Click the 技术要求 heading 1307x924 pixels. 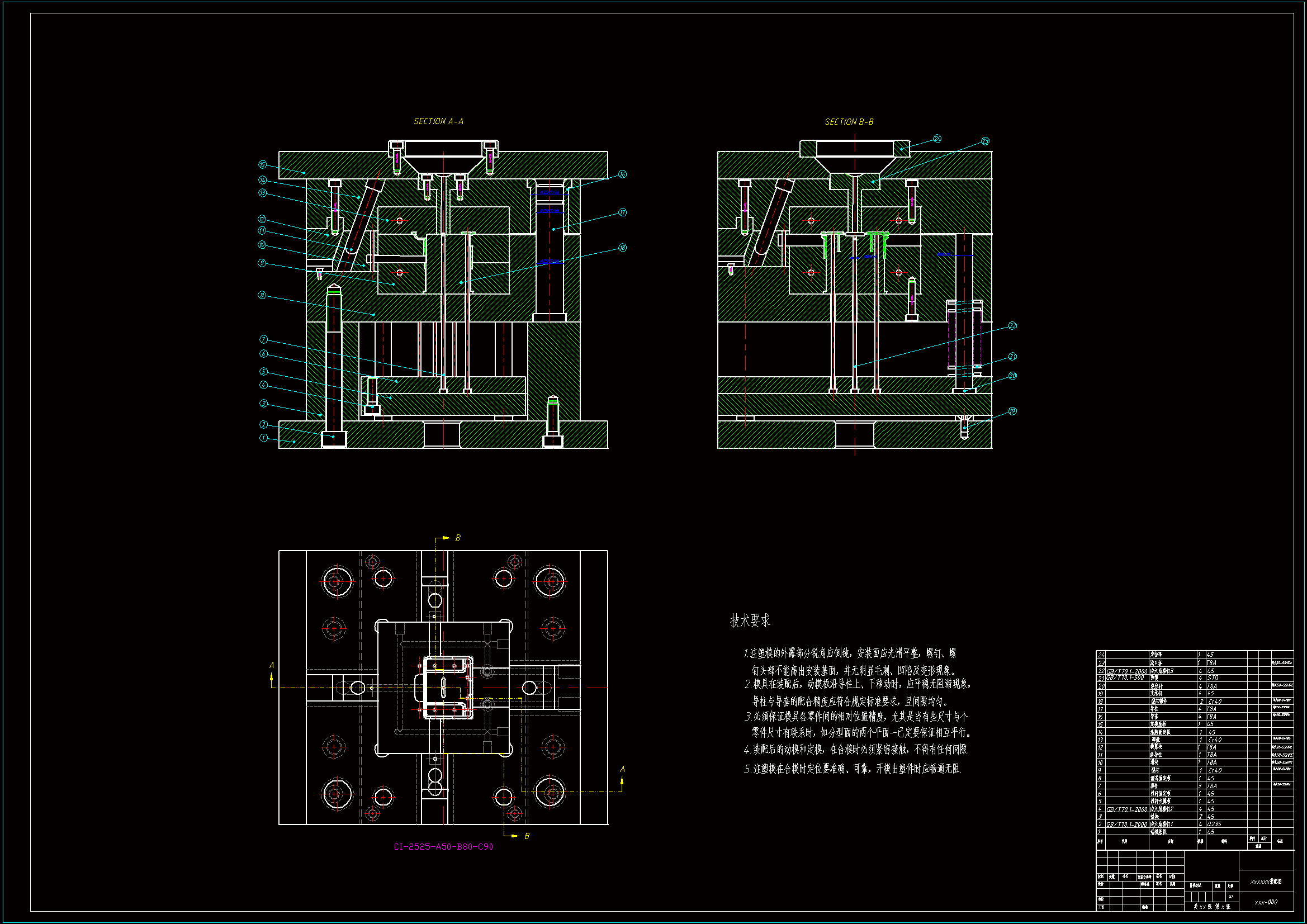coord(750,620)
